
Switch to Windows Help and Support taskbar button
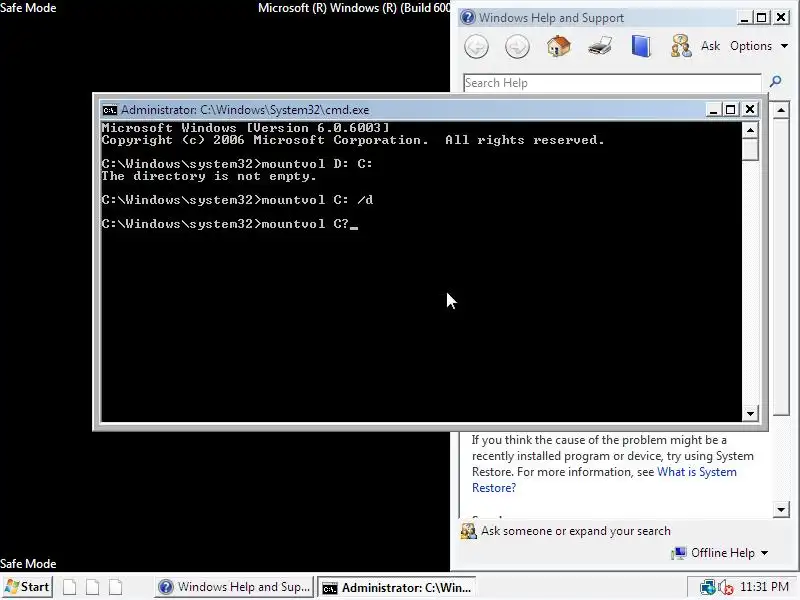tap(234, 587)
